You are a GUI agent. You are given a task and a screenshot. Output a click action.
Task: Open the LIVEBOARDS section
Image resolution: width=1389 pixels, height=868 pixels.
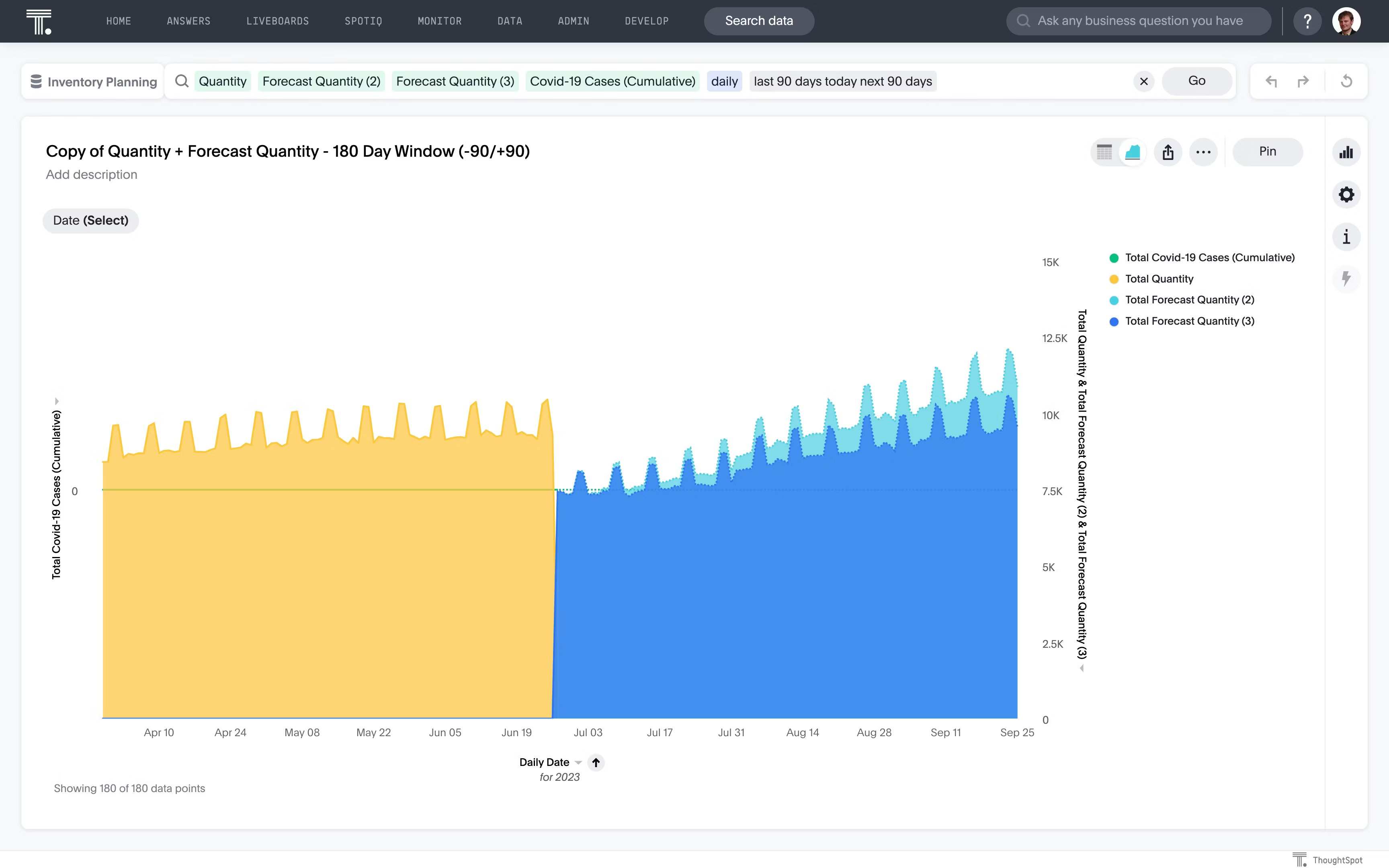tap(278, 21)
